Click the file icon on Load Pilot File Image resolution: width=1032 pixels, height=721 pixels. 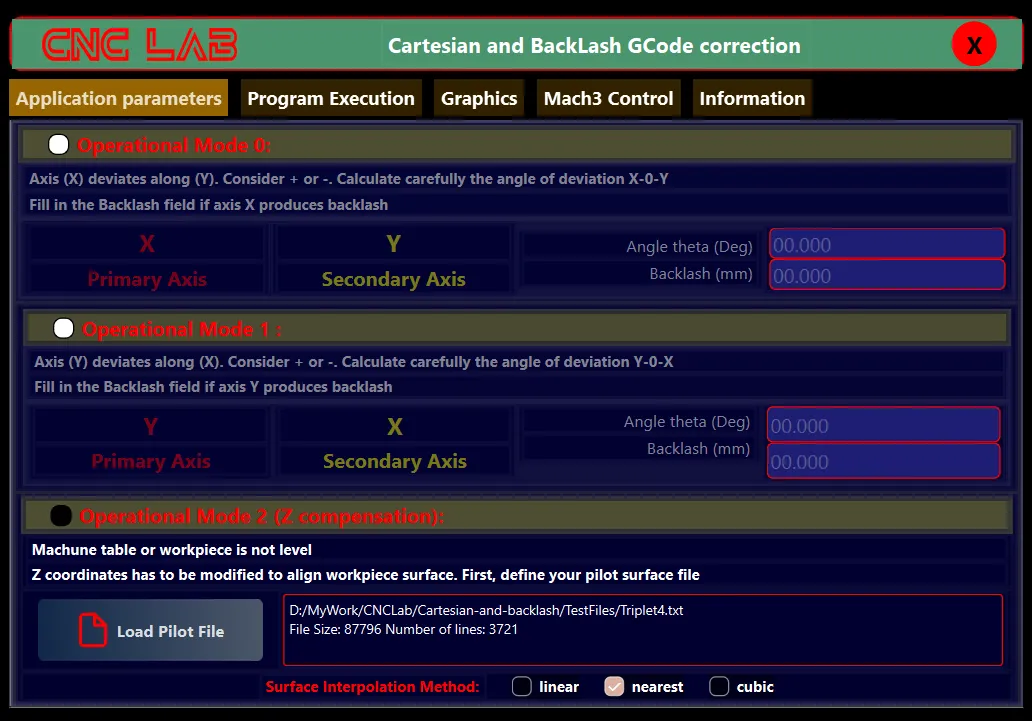click(x=92, y=631)
